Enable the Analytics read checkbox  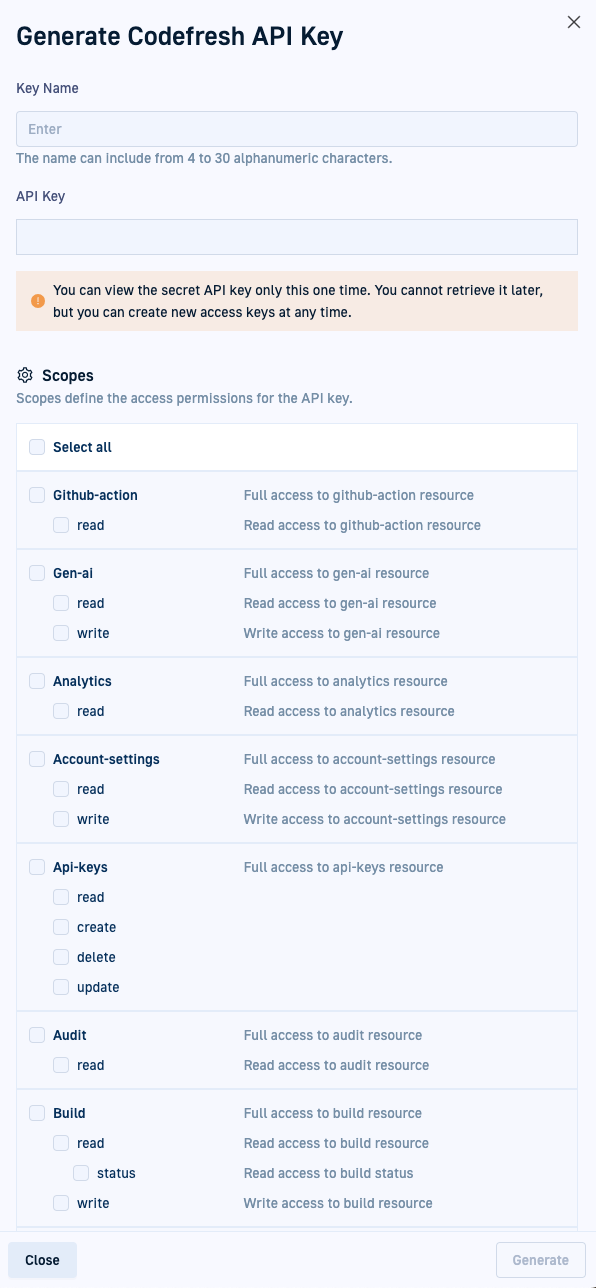61,711
